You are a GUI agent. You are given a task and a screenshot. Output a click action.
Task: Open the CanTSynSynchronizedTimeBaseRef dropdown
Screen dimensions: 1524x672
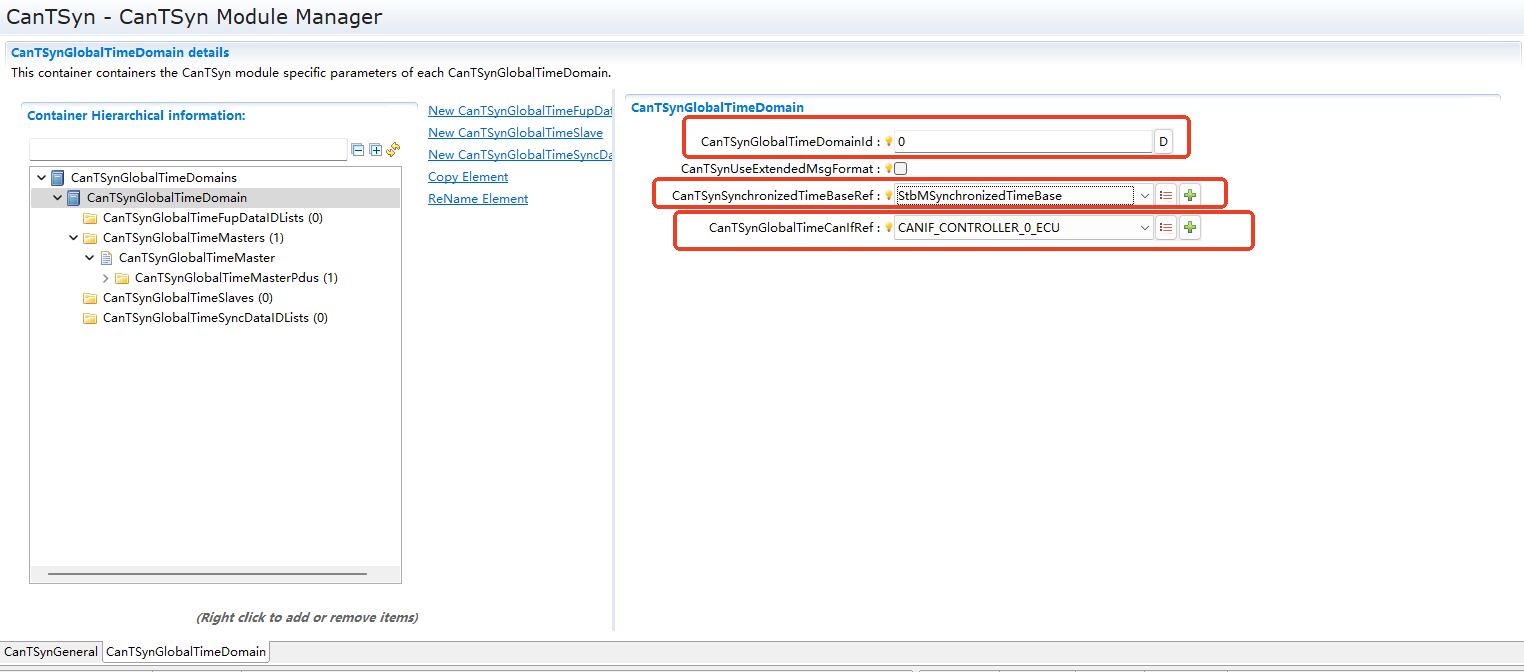click(x=1144, y=196)
